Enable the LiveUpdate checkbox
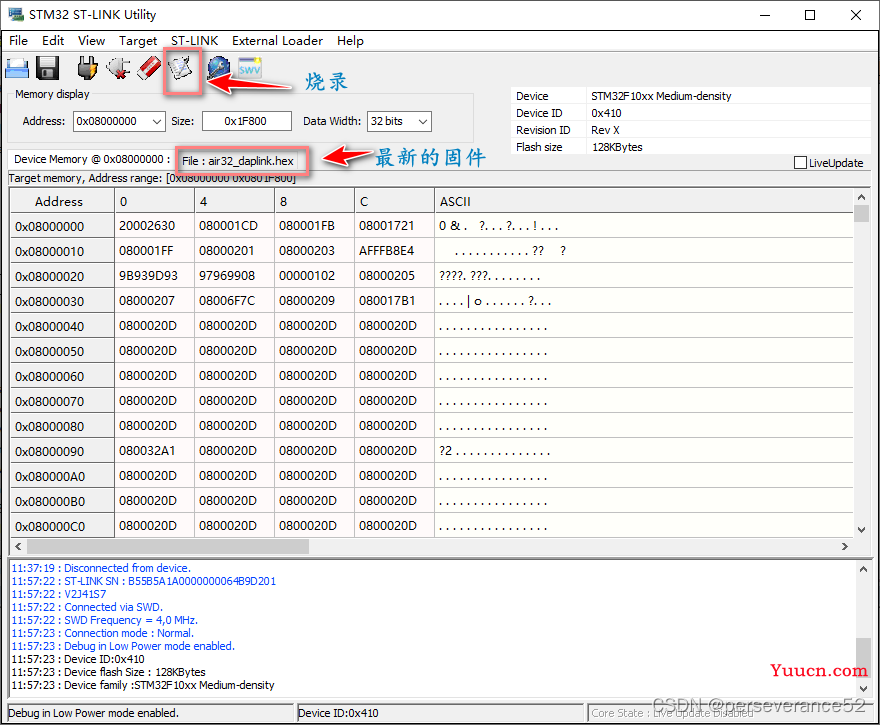The image size is (880, 725). click(800, 163)
